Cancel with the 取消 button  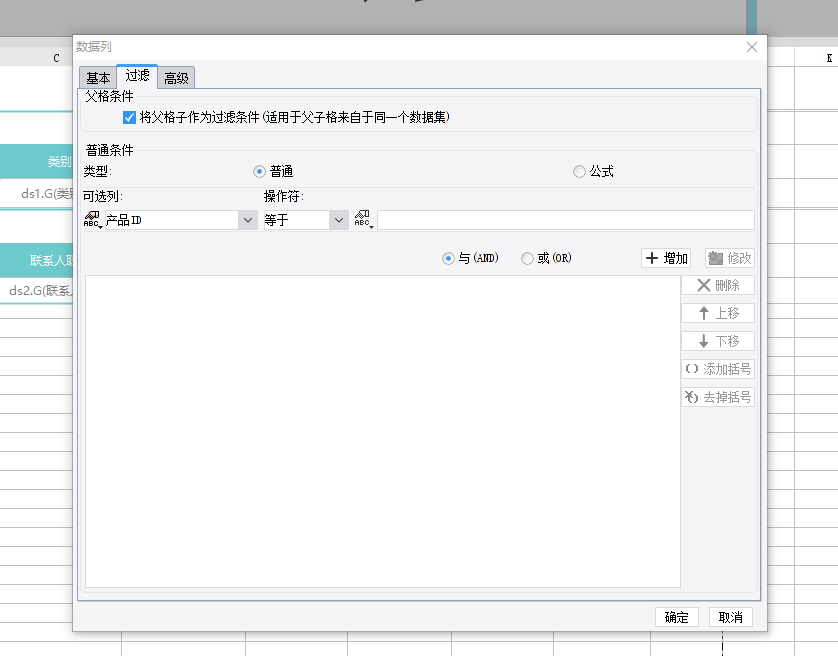coord(731,618)
